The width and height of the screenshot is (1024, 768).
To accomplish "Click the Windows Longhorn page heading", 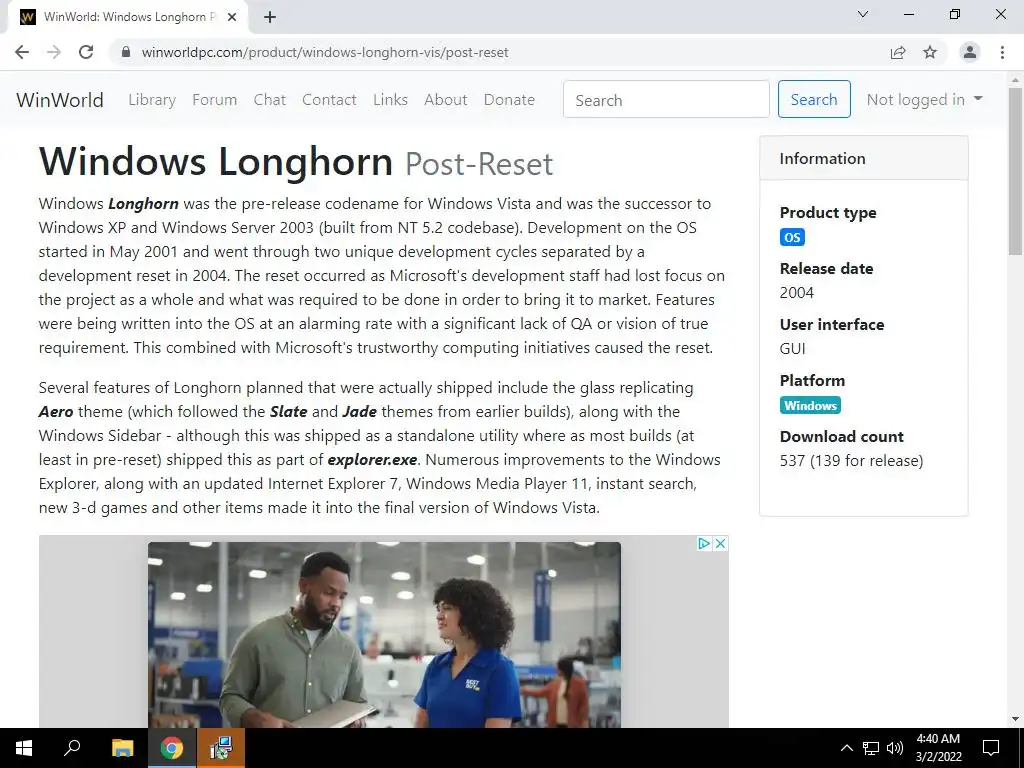I will click(x=216, y=162).
